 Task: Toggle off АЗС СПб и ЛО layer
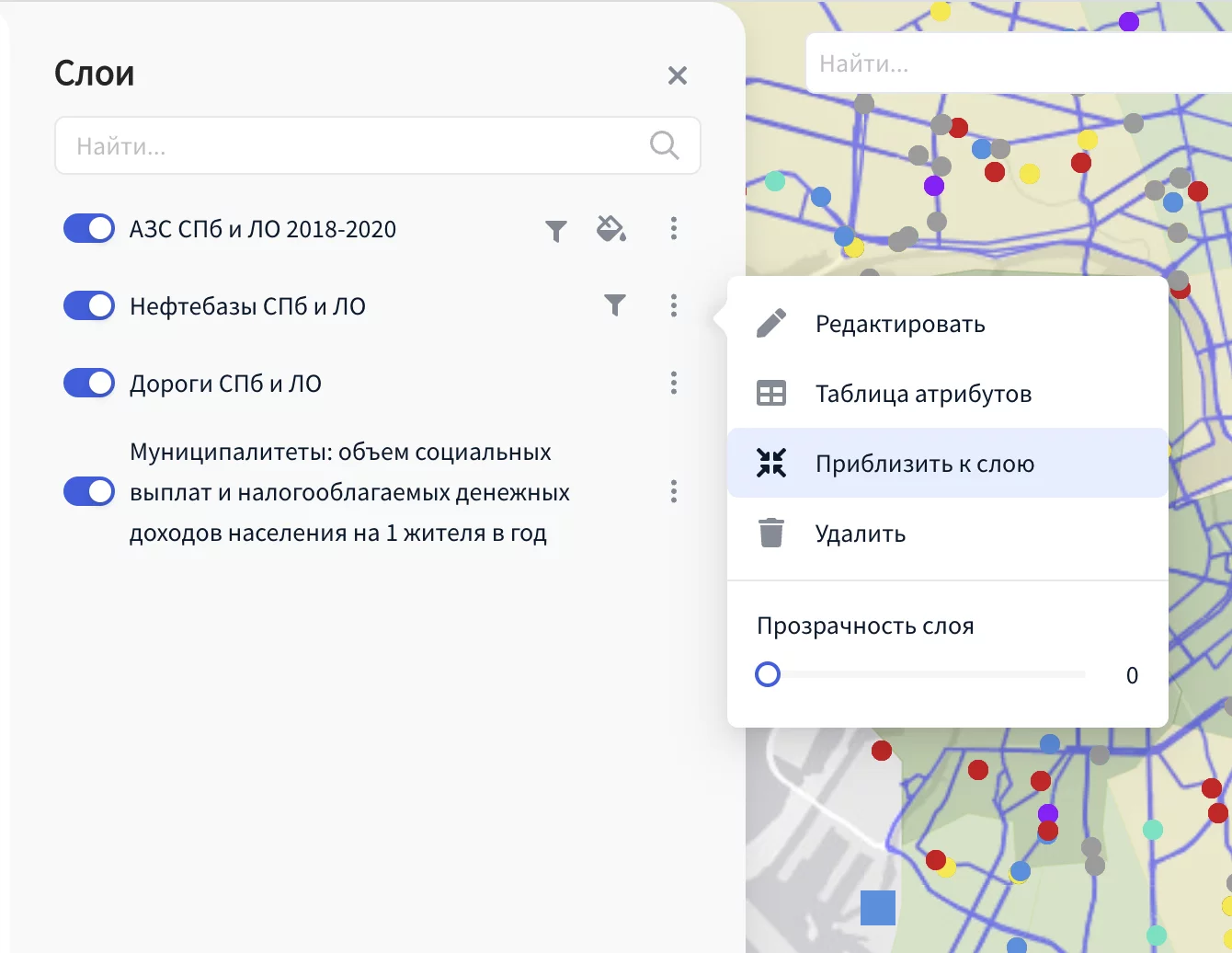(x=89, y=228)
